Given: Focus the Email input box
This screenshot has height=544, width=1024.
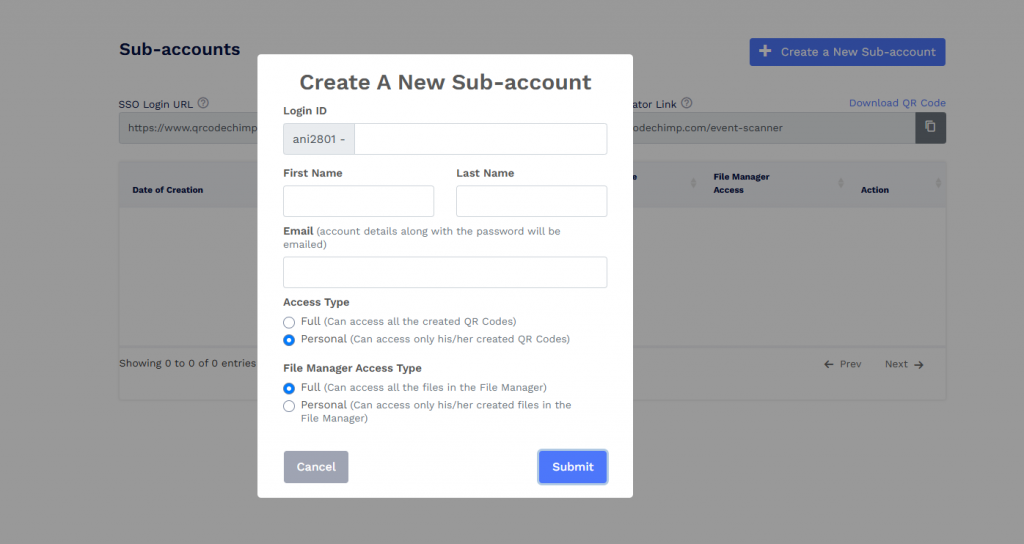Looking at the screenshot, I should (445, 272).
